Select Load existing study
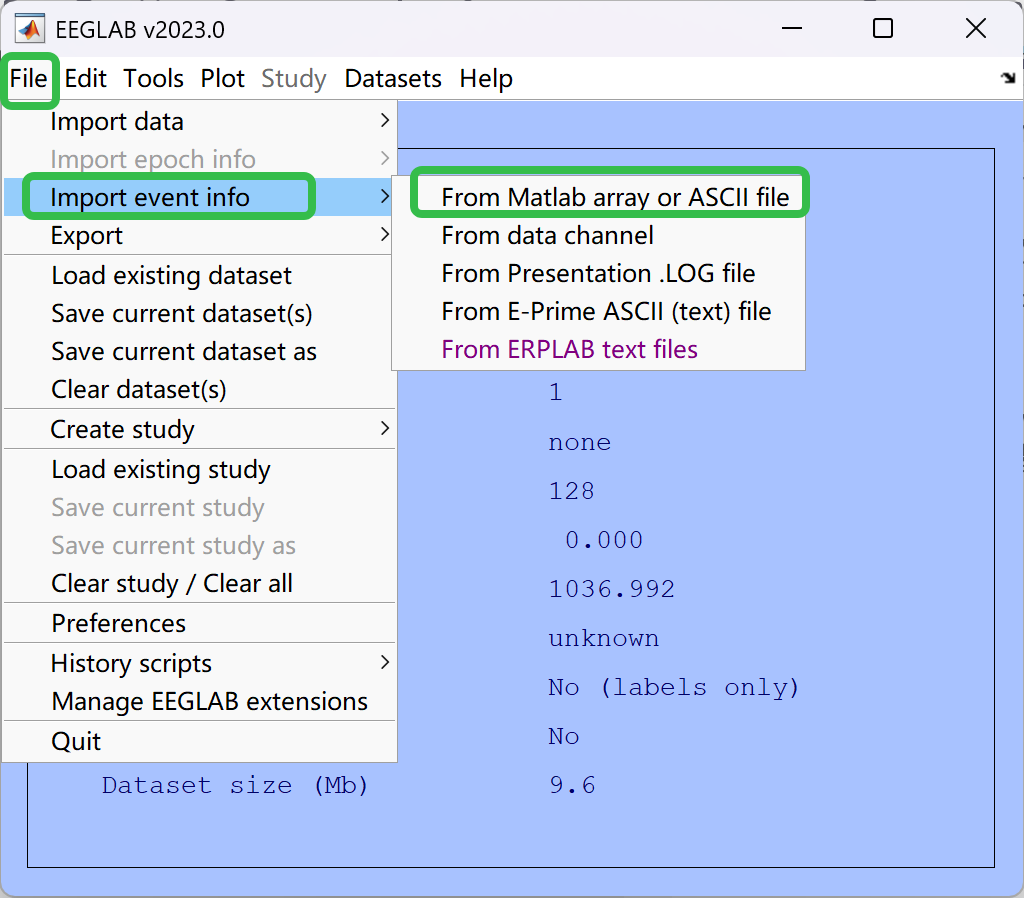 [199, 469]
